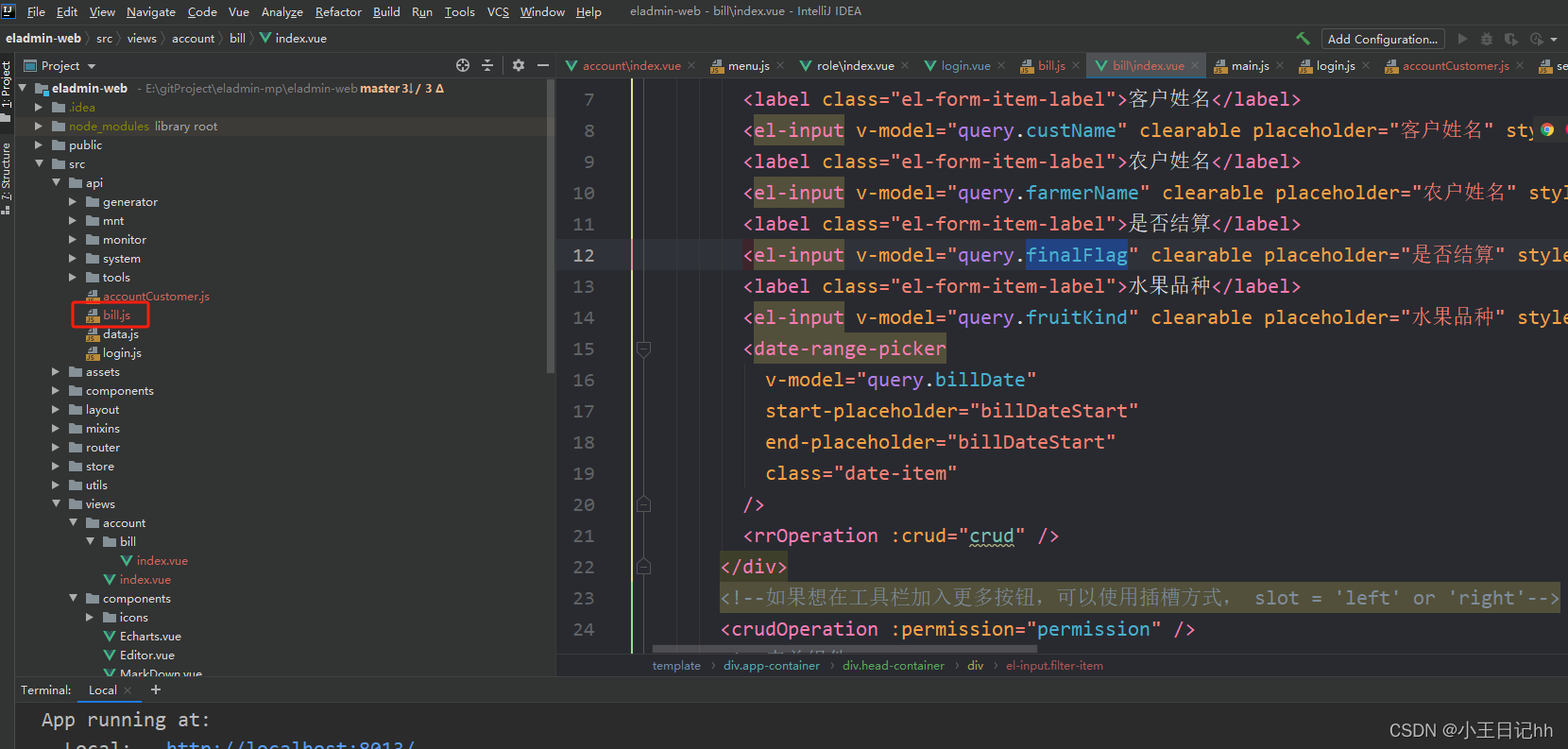Viewport: 1568px width, 749px height.
Task: Expand the node_modules folder
Action: (x=39, y=126)
